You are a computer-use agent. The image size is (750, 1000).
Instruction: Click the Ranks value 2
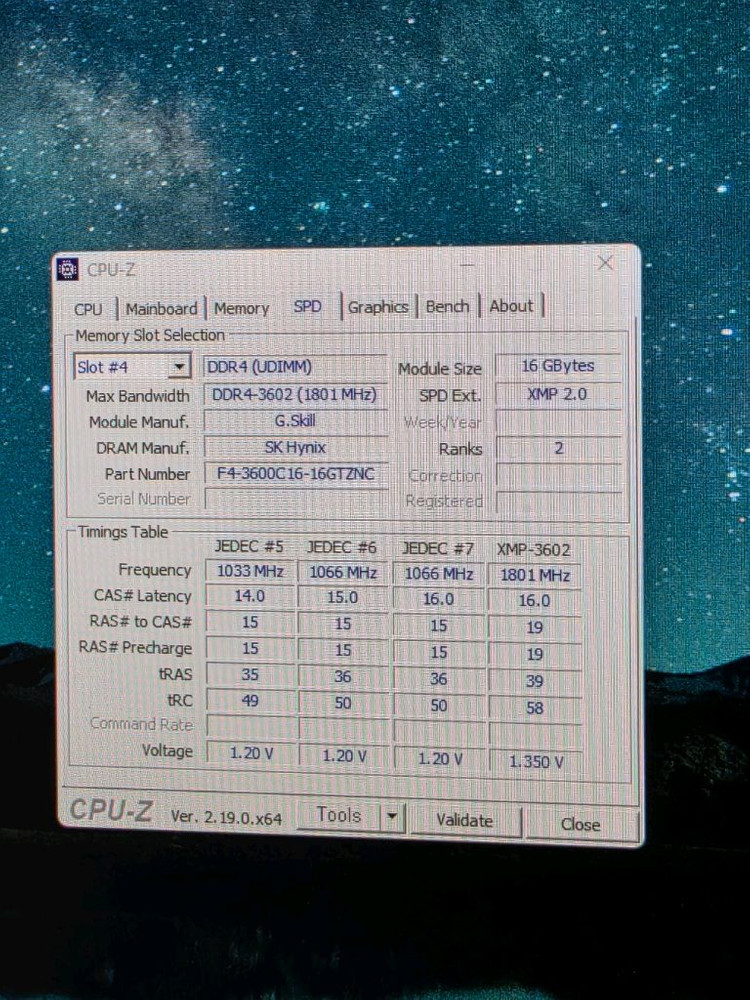[558, 448]
